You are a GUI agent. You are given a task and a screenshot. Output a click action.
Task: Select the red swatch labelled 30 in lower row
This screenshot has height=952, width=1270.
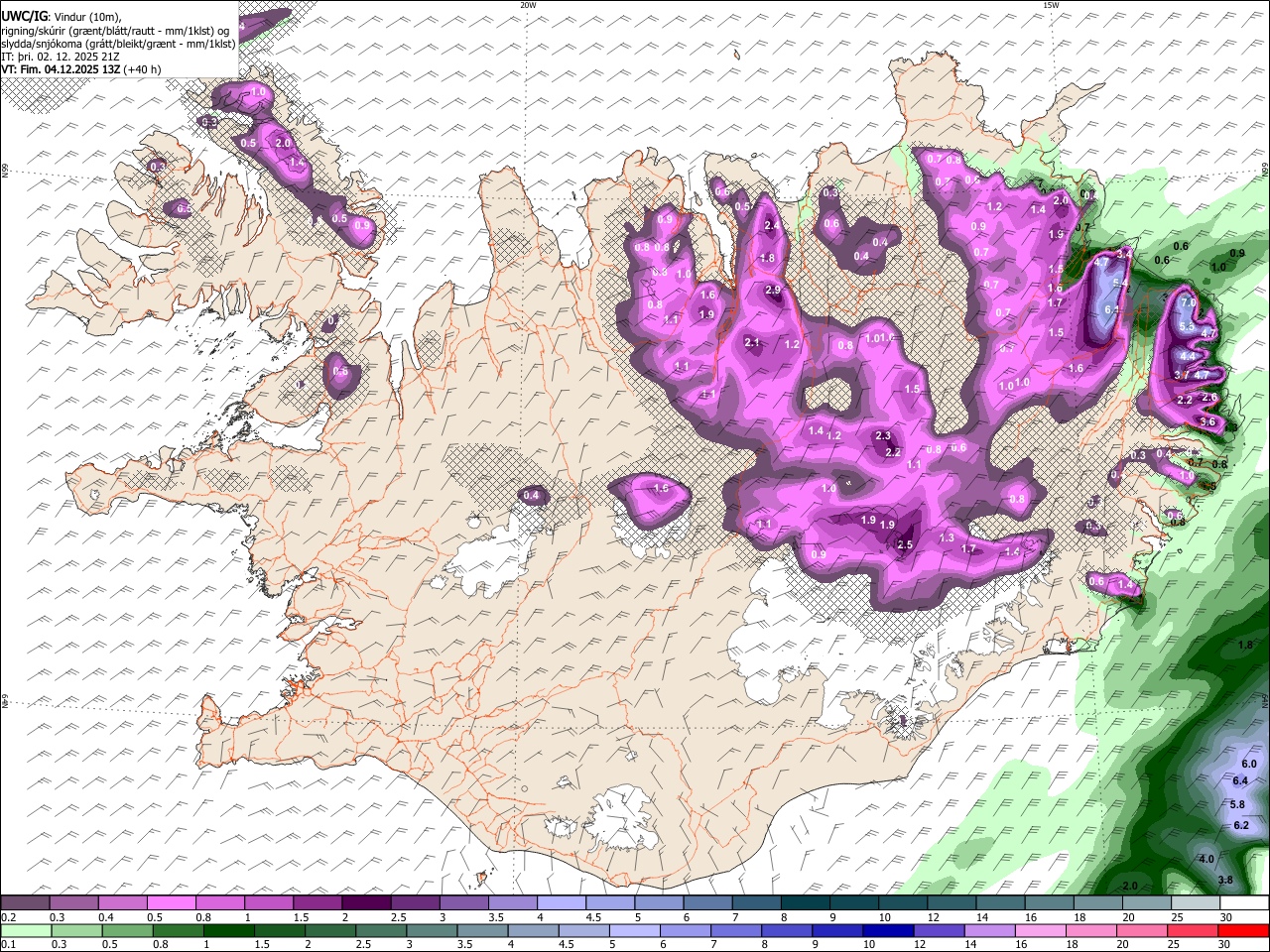click(x=1243, y=930)
